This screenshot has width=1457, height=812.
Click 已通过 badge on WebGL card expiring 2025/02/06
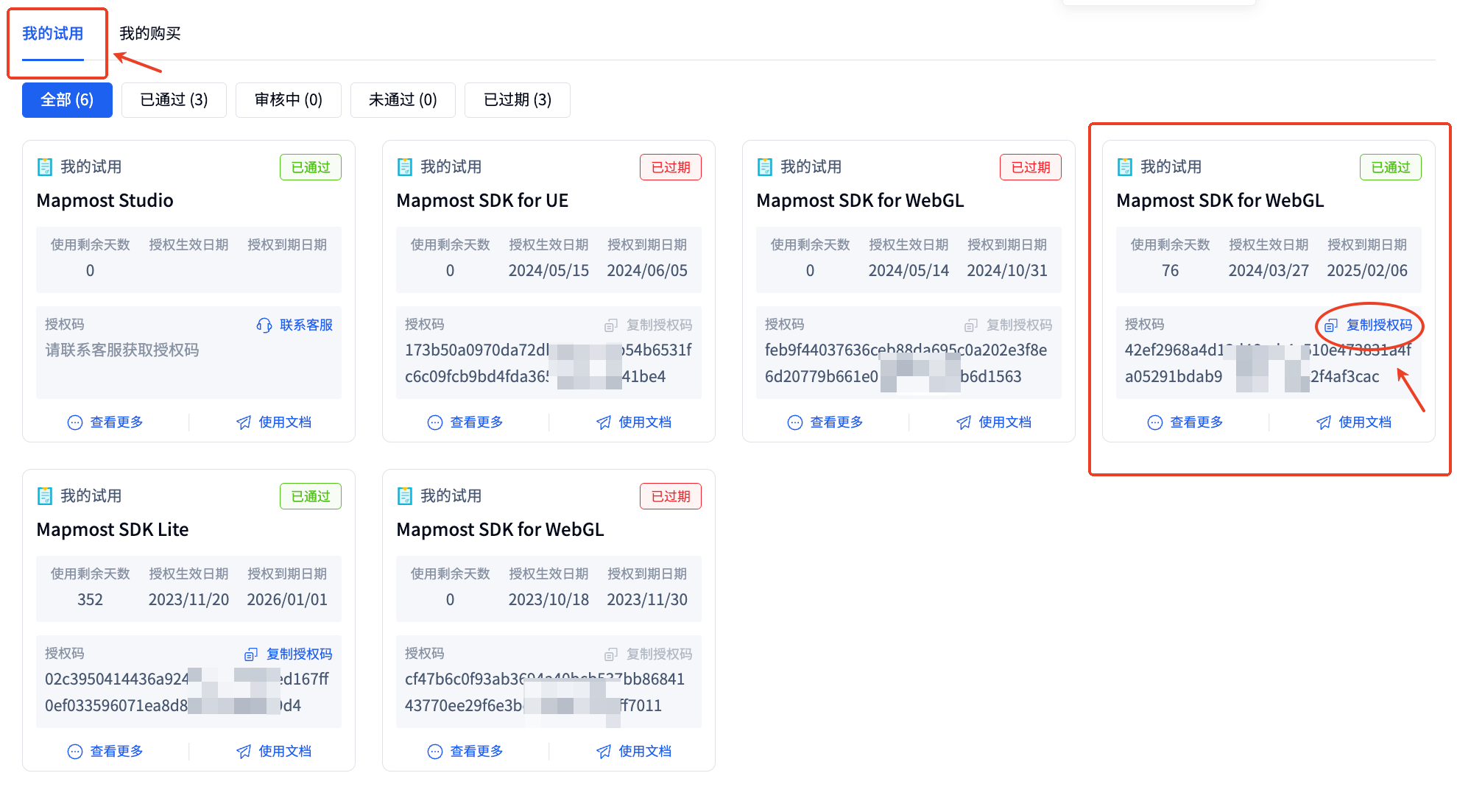(x=1391, y=167)
